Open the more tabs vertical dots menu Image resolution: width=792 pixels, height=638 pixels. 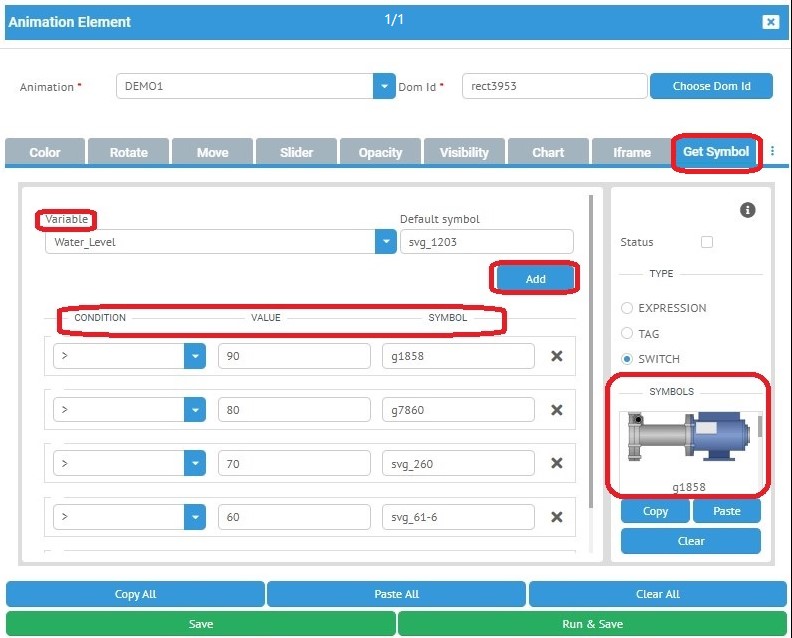pos(772,152)
